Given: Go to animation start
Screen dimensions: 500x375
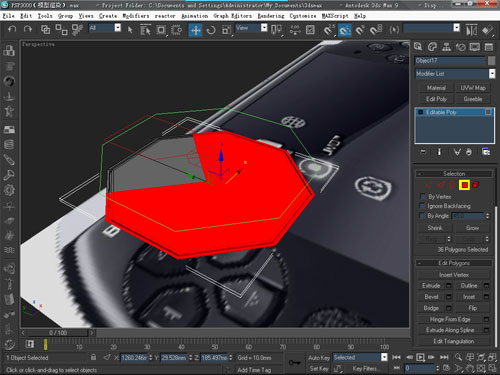Looking at the screenshot, I should 396,357.
